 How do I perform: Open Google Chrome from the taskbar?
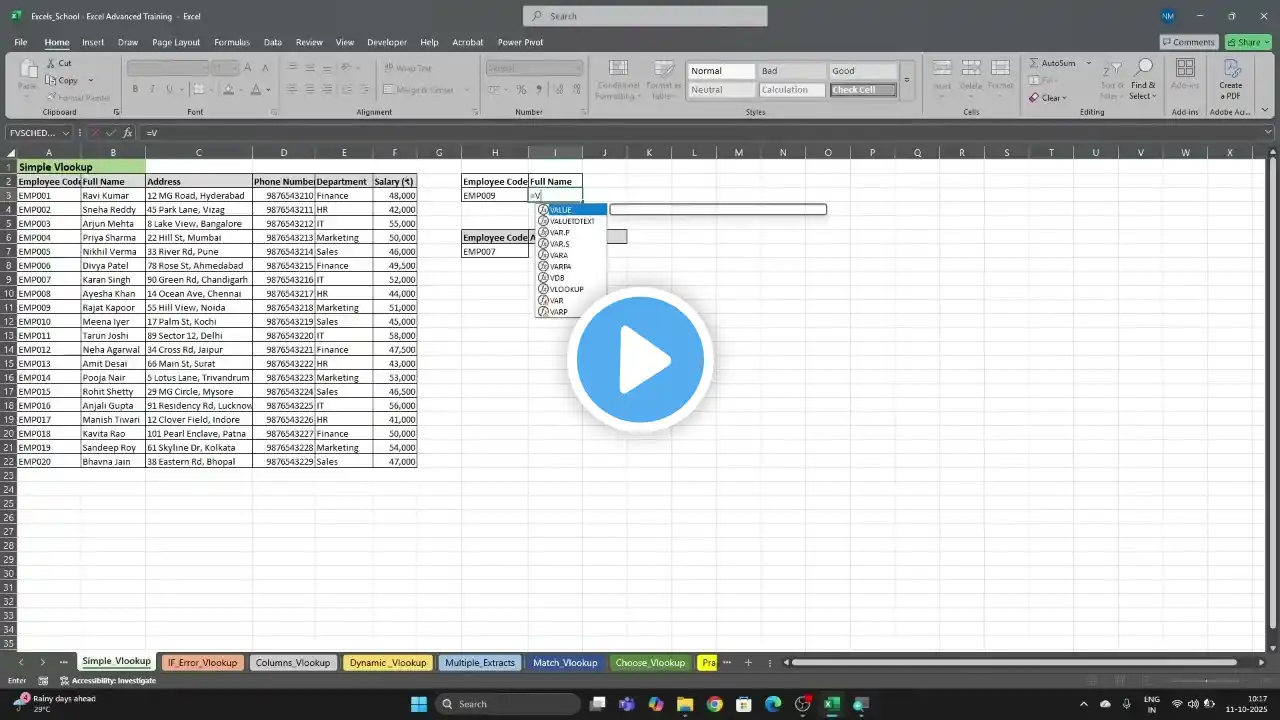click(x=714, y=704)
